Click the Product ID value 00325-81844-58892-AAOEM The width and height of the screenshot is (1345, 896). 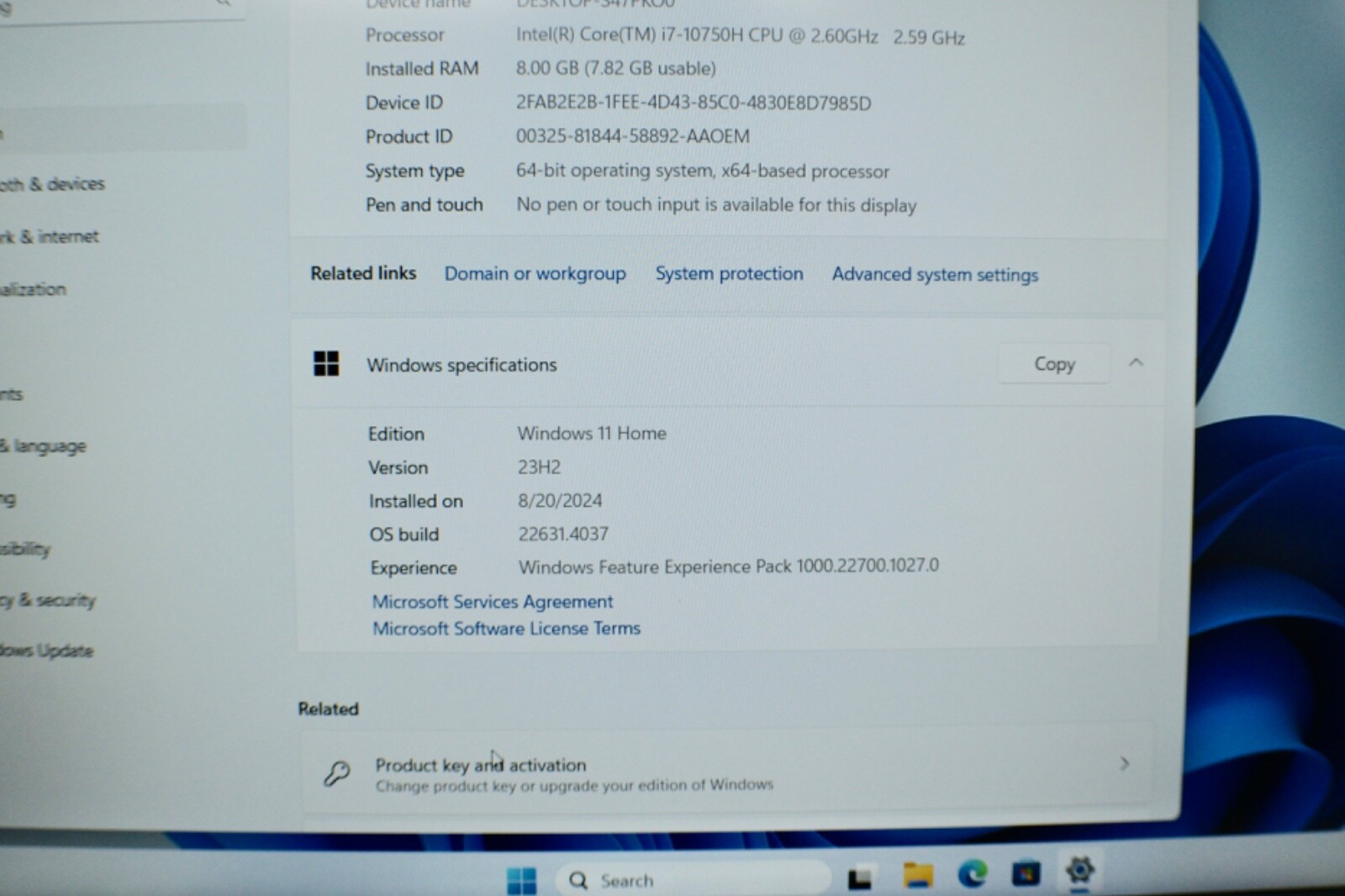coord(633,136)
